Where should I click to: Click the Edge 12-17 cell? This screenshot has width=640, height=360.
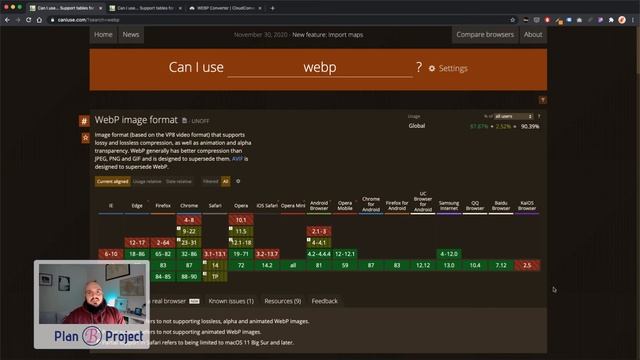tap(137, 242)
